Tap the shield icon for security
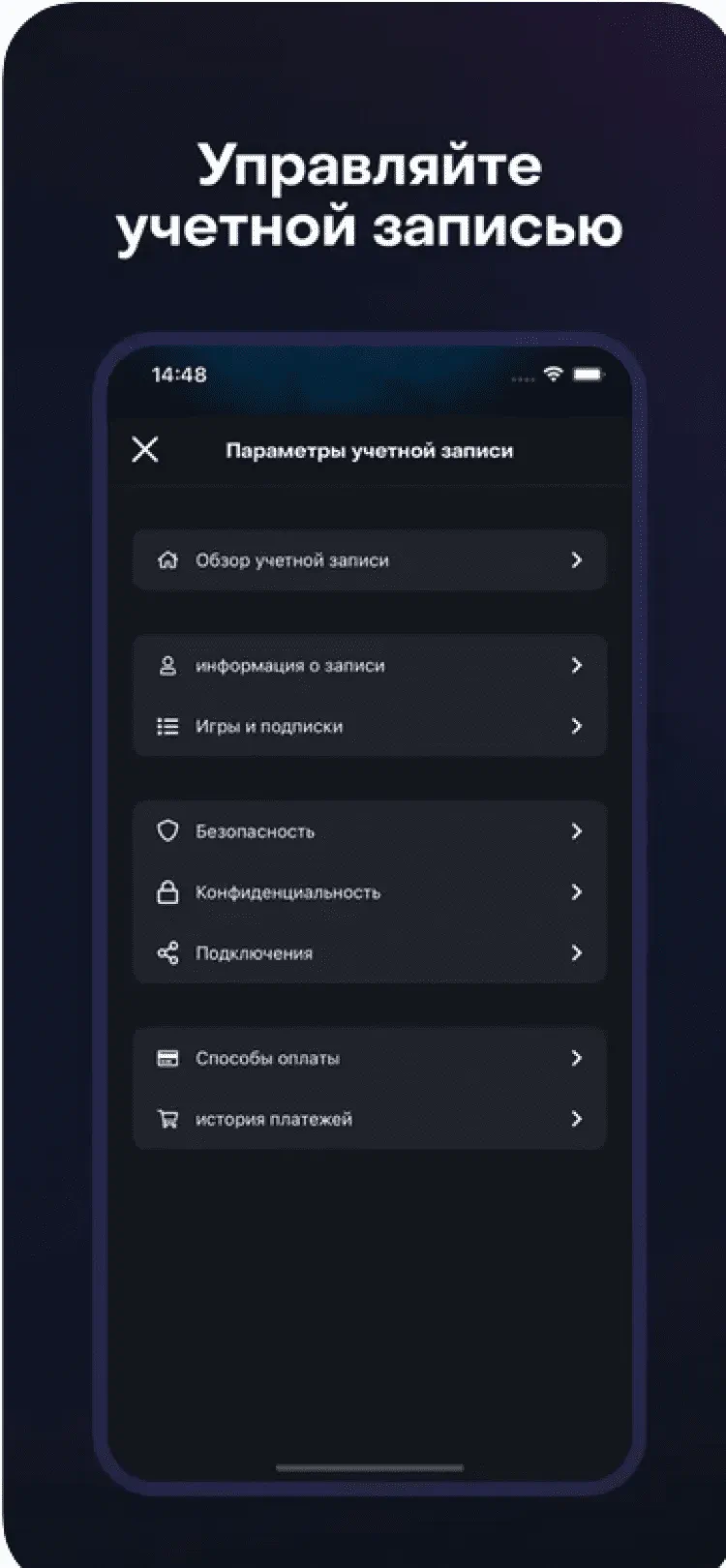726x1568 pixels. 167,831
